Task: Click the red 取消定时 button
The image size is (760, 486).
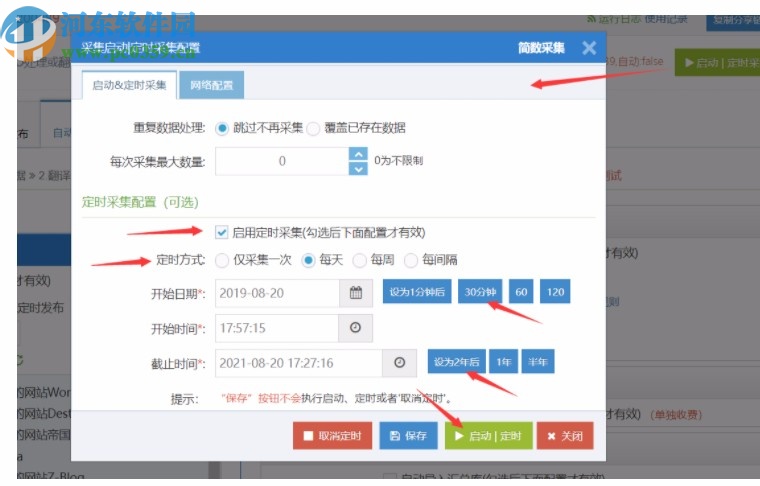Action: click(x=332, y=436)
